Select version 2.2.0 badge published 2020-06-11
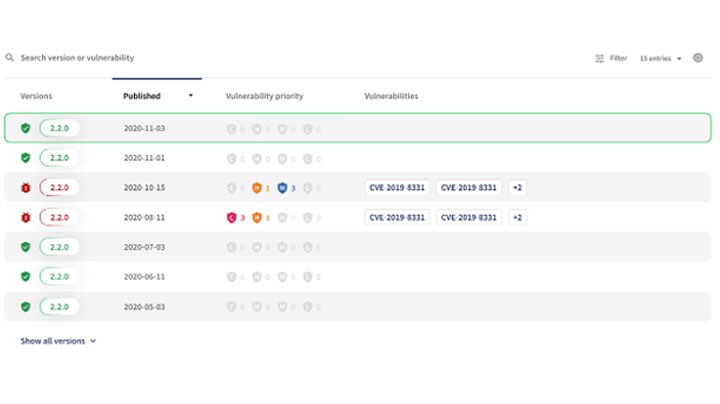The height and width of the screenshot is (404, 720). point(59,277)
